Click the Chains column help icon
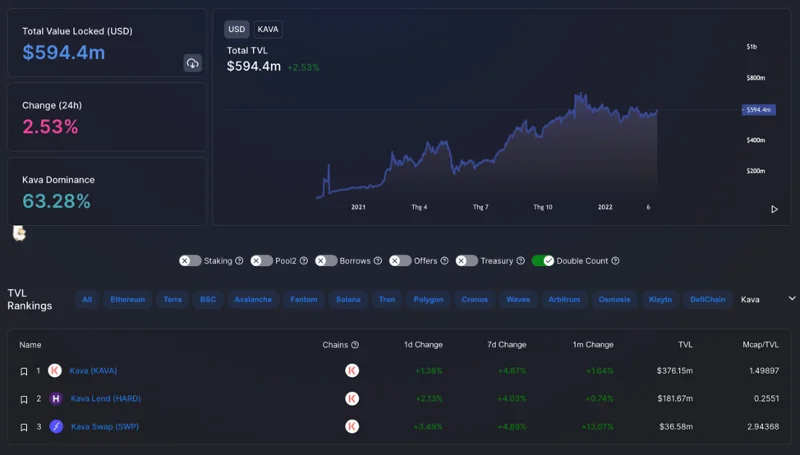This screenshot has width=800, height=455. point(355,345)
